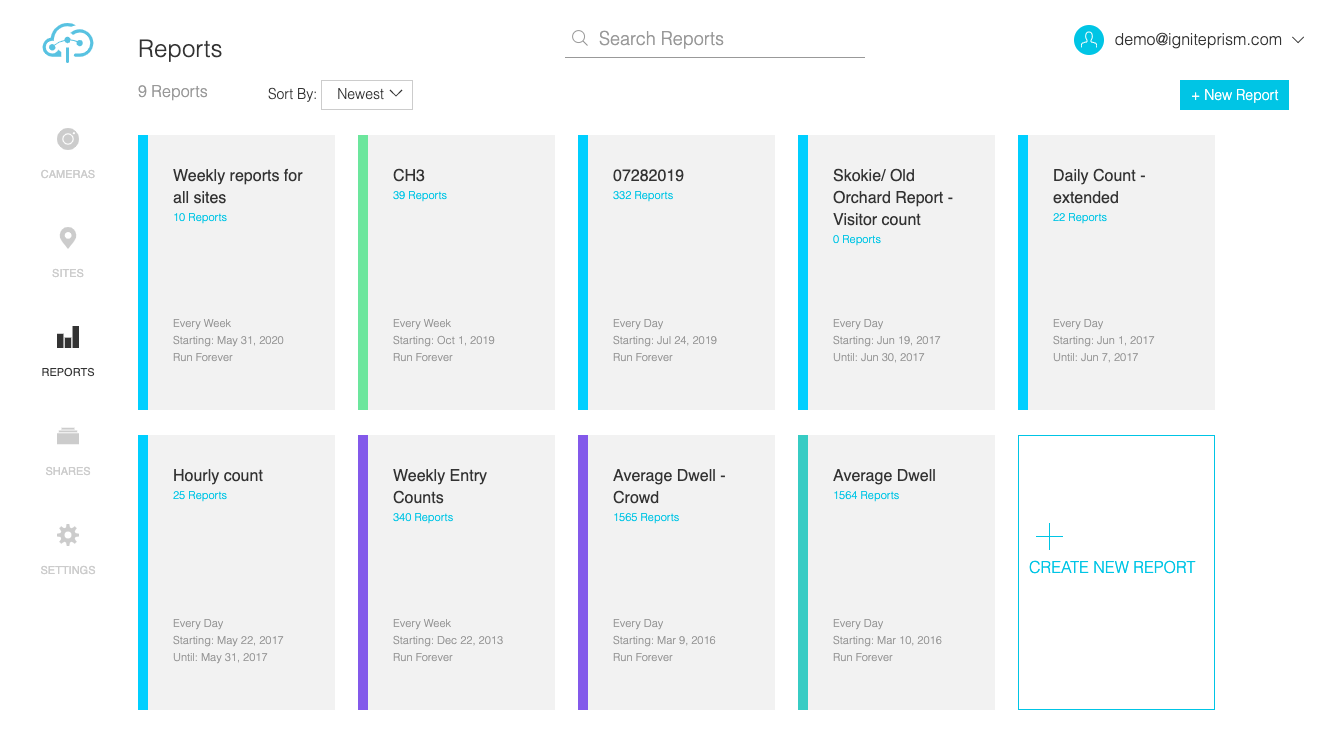The width and height of the screenshot is (1329, 741).
Task: Select the SITES label in sidebar
Action: 68,273
